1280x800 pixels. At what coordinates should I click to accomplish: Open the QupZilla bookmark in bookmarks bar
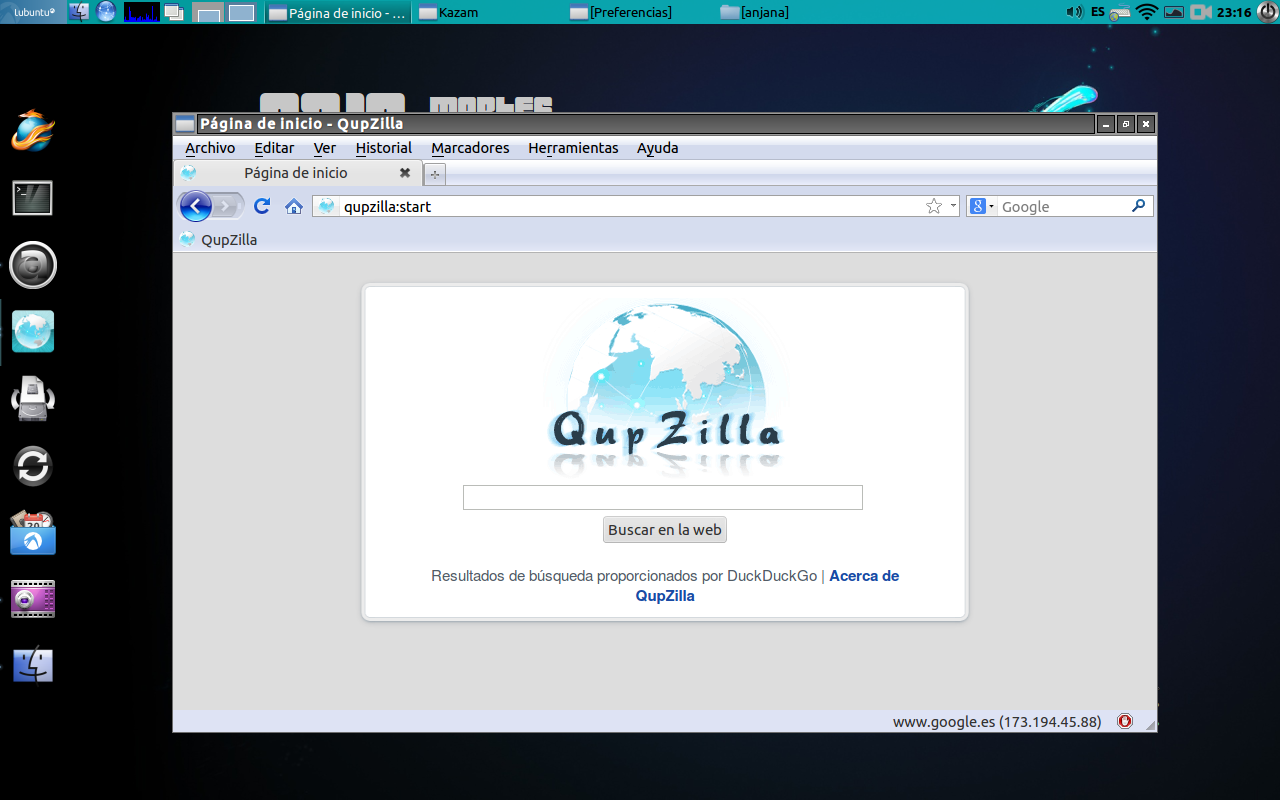click(218, 240)
